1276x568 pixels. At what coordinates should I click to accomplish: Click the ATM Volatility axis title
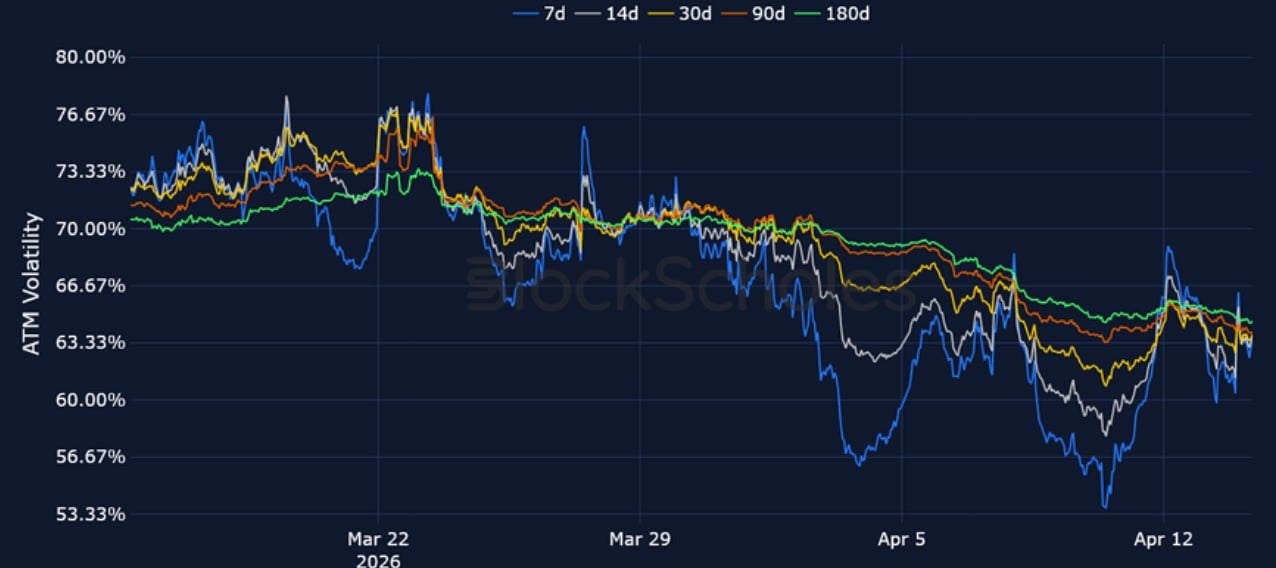33,283
